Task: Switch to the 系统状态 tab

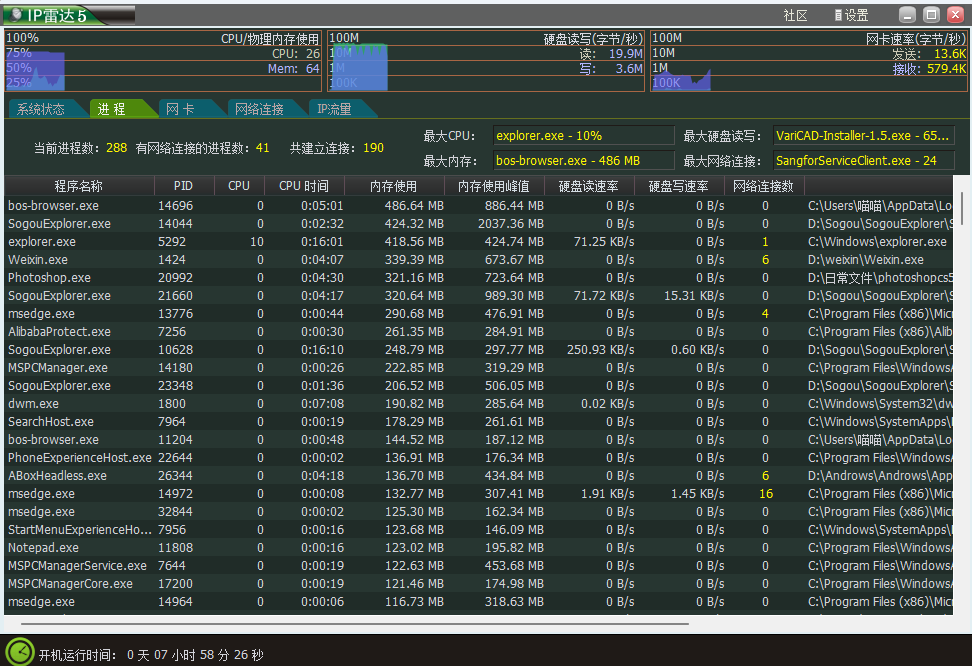Action: tap(41, 109)
